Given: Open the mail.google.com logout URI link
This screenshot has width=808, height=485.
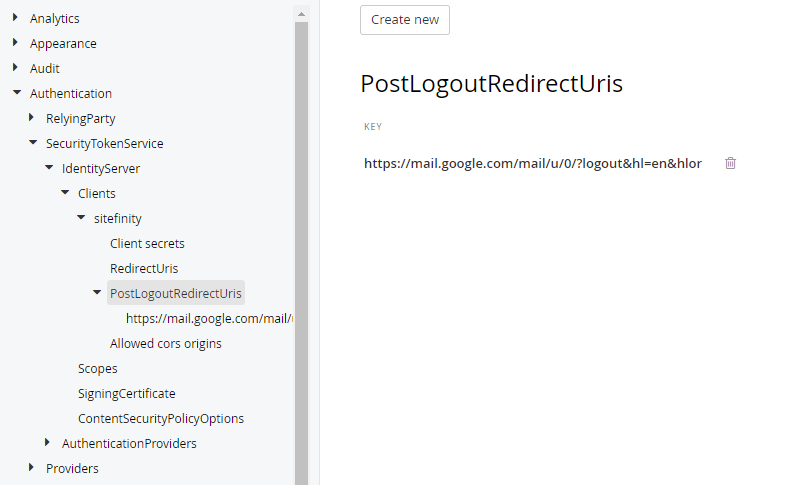Looking at the screenshot, I should (x=533, y=163).
